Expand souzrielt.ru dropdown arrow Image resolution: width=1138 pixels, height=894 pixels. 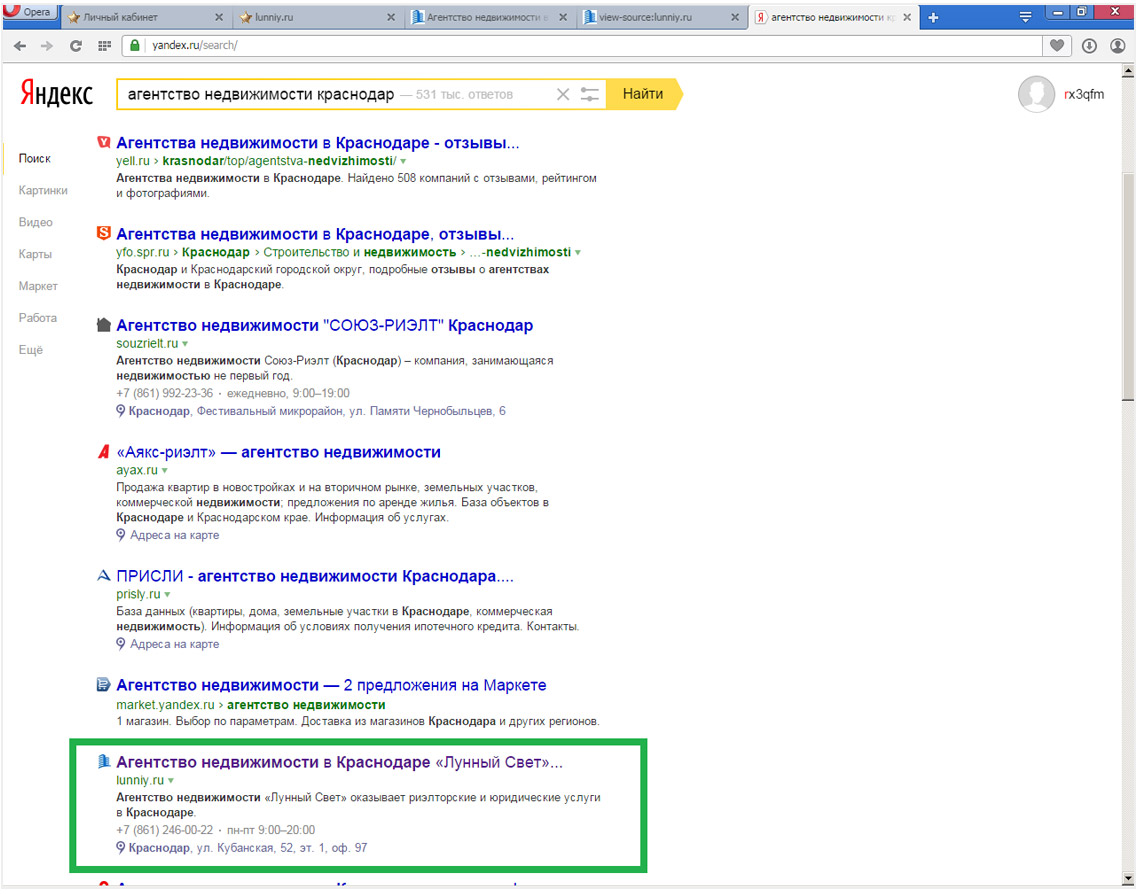pyautogui.click(x=185, y=344)
